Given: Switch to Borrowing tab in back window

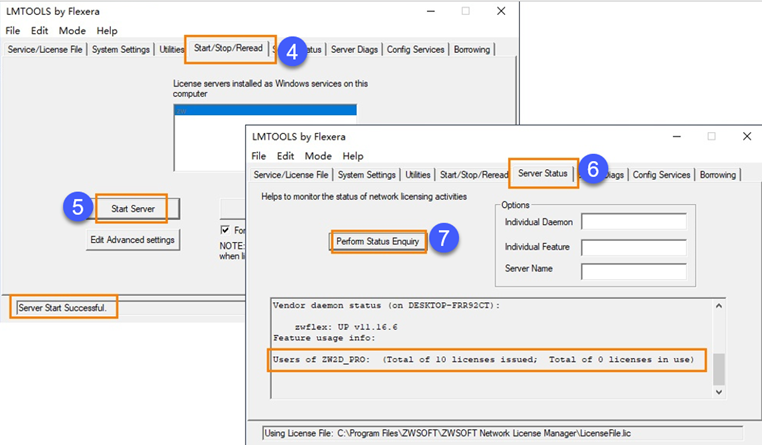Looking at the screenshot, I should pyautogui.click(x=472, y=50).
